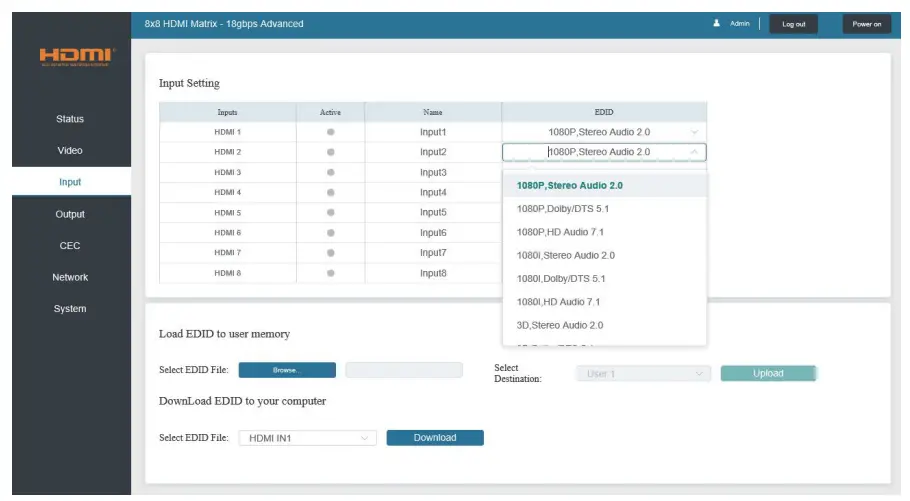The width and height of the screenshot is (910, 501).
Task: Click the Load EDID to user memory heading
Action: [225, 334]
